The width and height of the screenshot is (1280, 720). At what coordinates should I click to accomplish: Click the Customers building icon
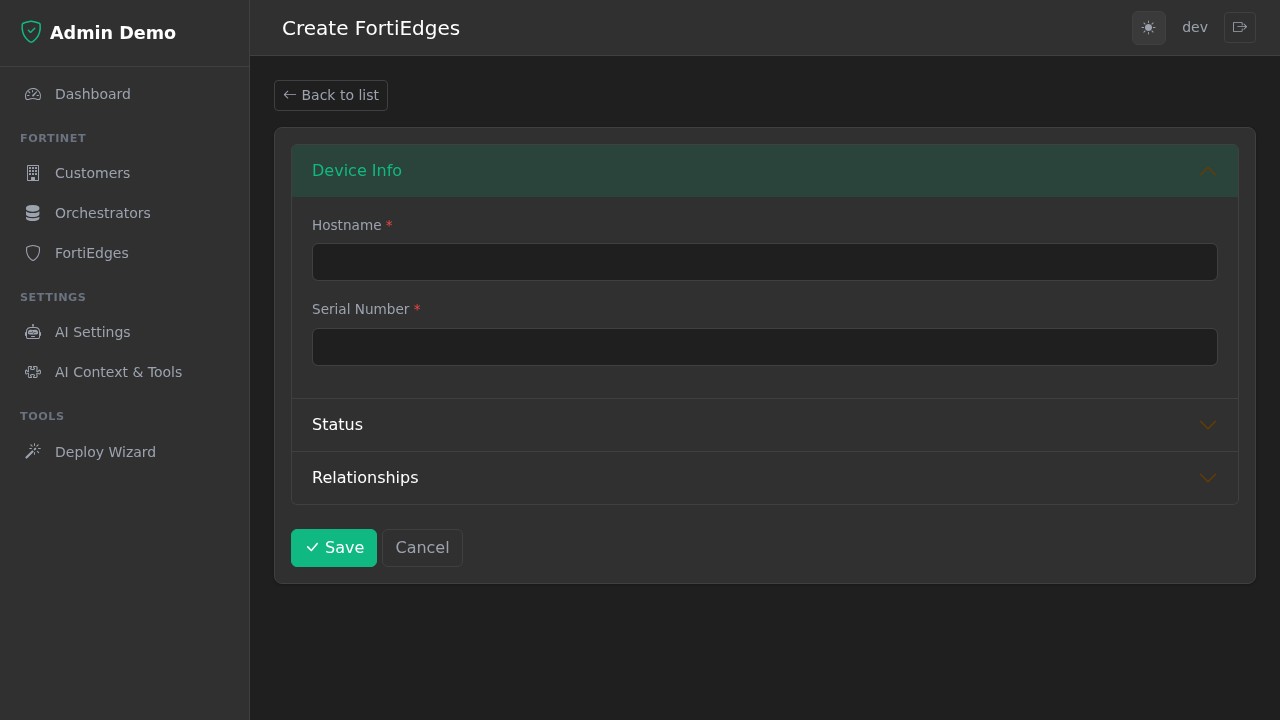pos(33,173)
